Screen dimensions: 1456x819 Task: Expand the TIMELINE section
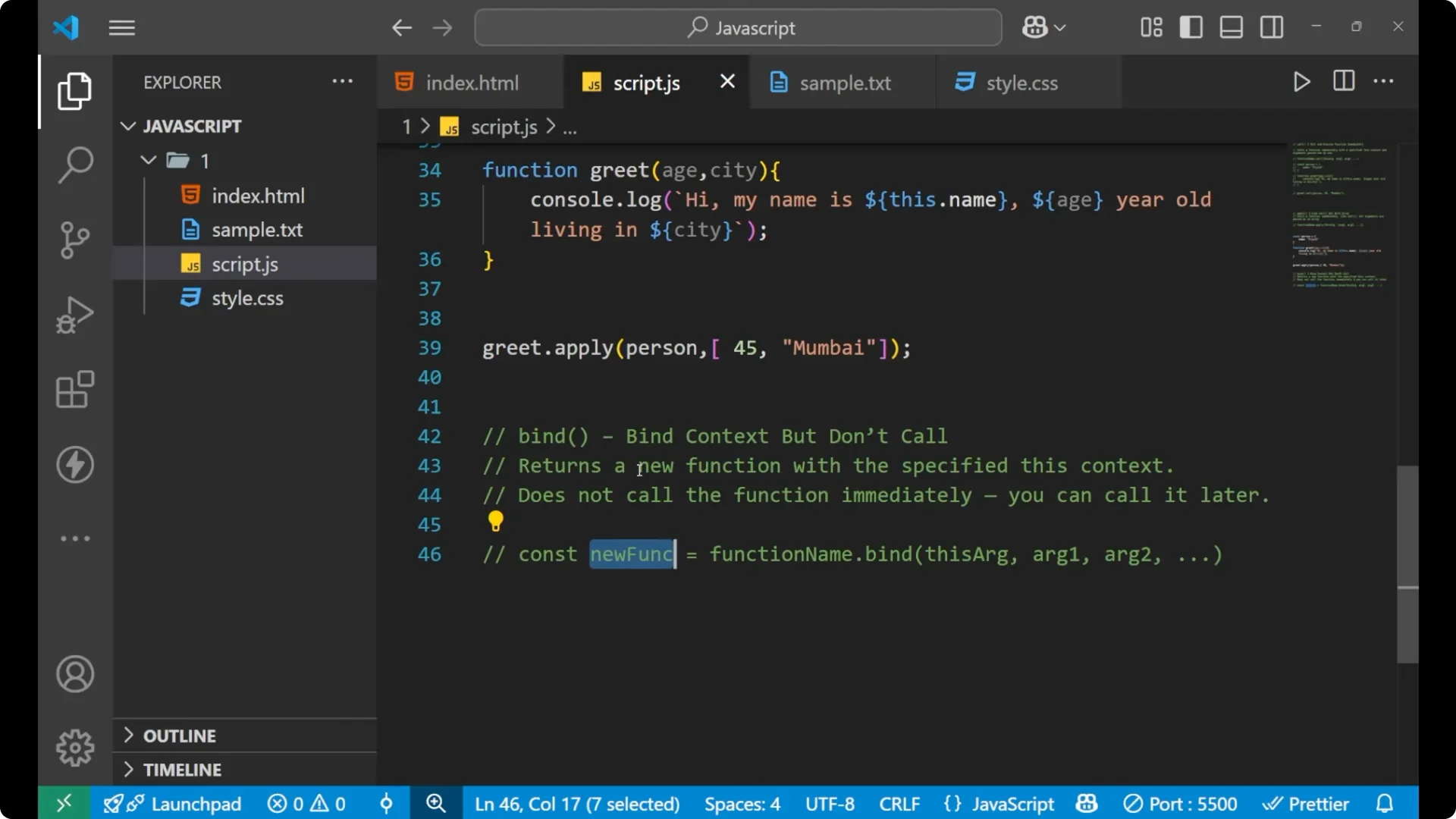click(182, 769)
